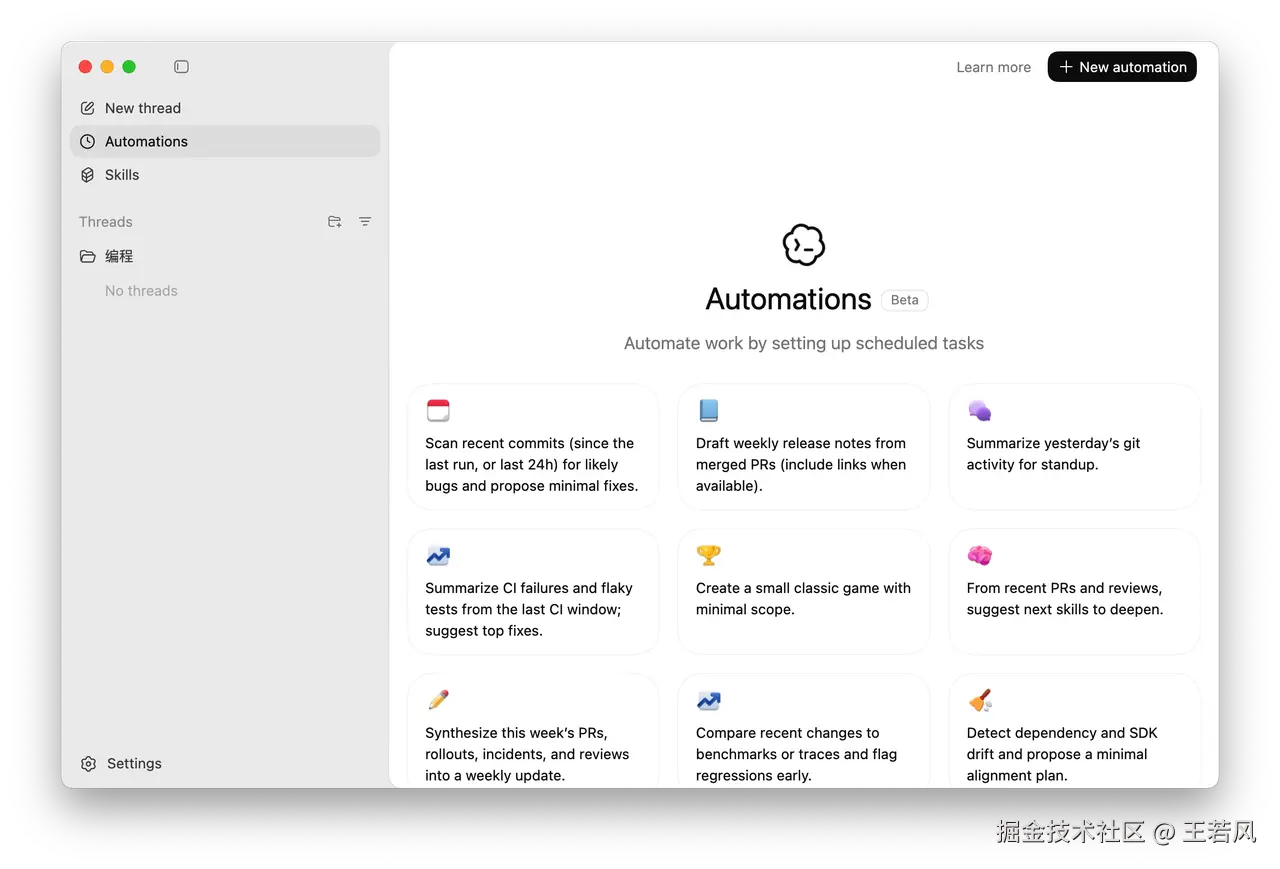Click the broom icon on SDK drift card
This screenshot has width=1280, height=869.
tap(979, 700)
